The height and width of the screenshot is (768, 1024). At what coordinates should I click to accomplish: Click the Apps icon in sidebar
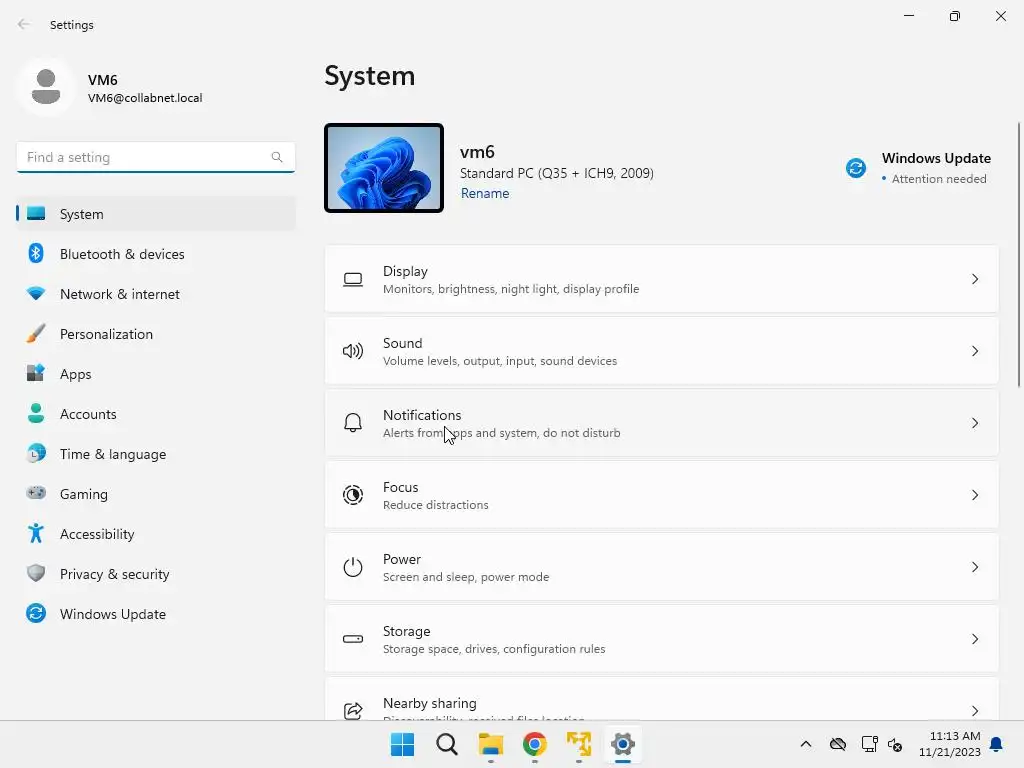(36, 374)
